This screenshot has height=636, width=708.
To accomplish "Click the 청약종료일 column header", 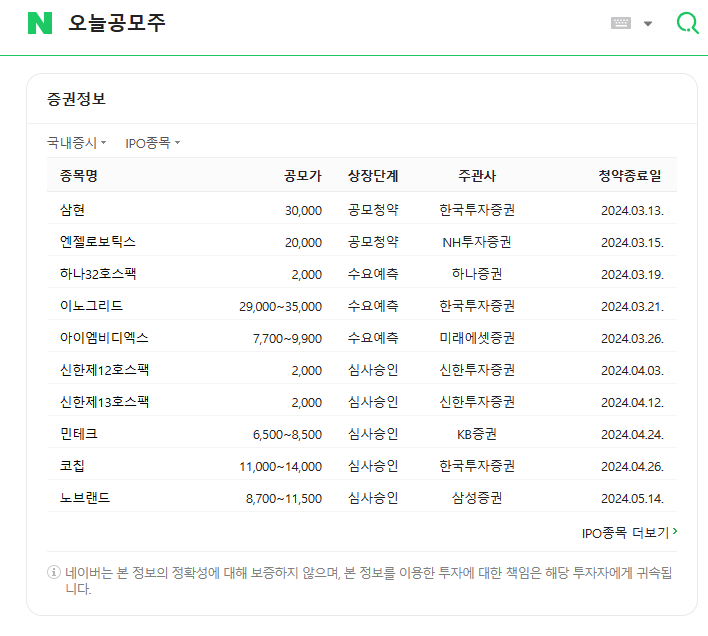I will pos(630,176).
